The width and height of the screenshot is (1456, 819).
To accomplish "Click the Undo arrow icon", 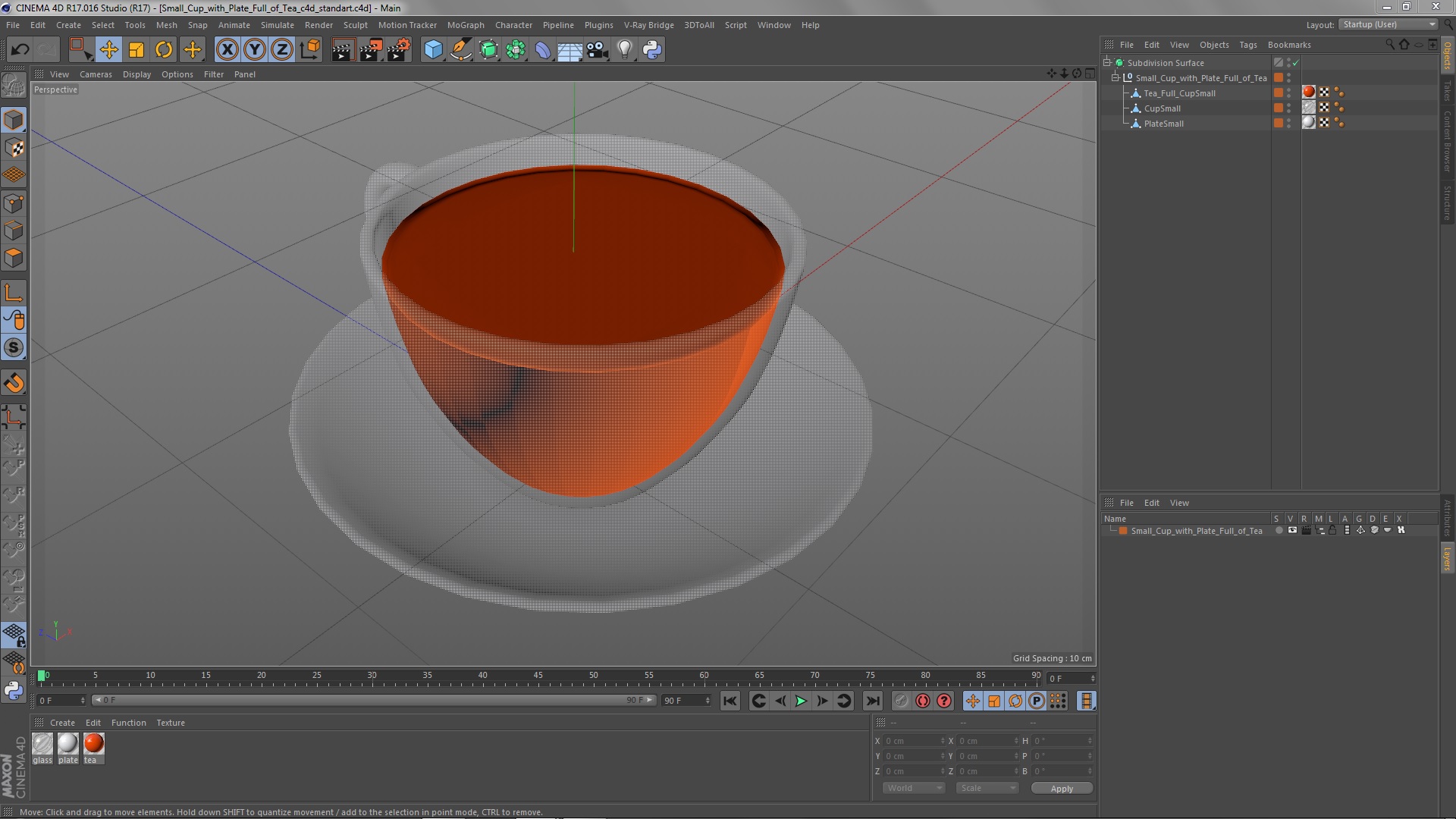I will (20, 50).
